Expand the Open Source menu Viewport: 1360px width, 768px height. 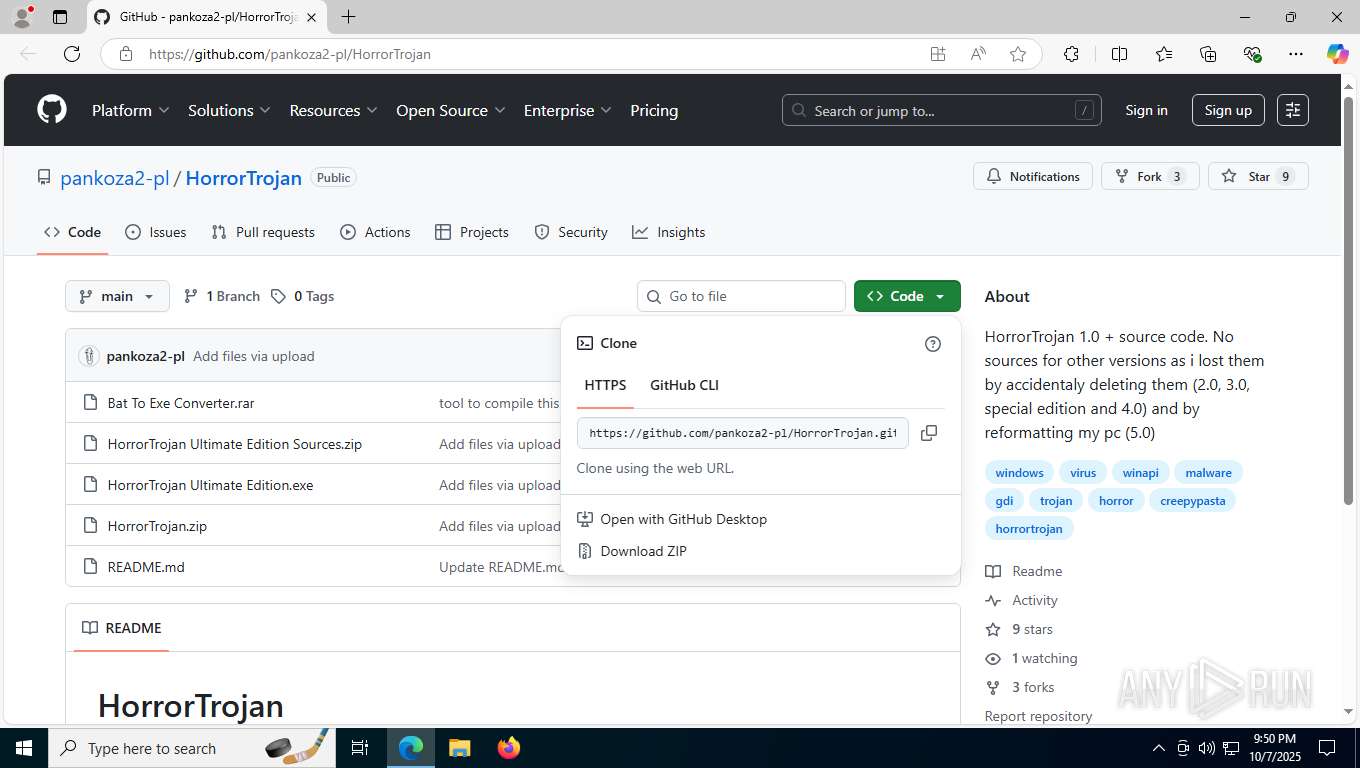[x=451, y=110]
